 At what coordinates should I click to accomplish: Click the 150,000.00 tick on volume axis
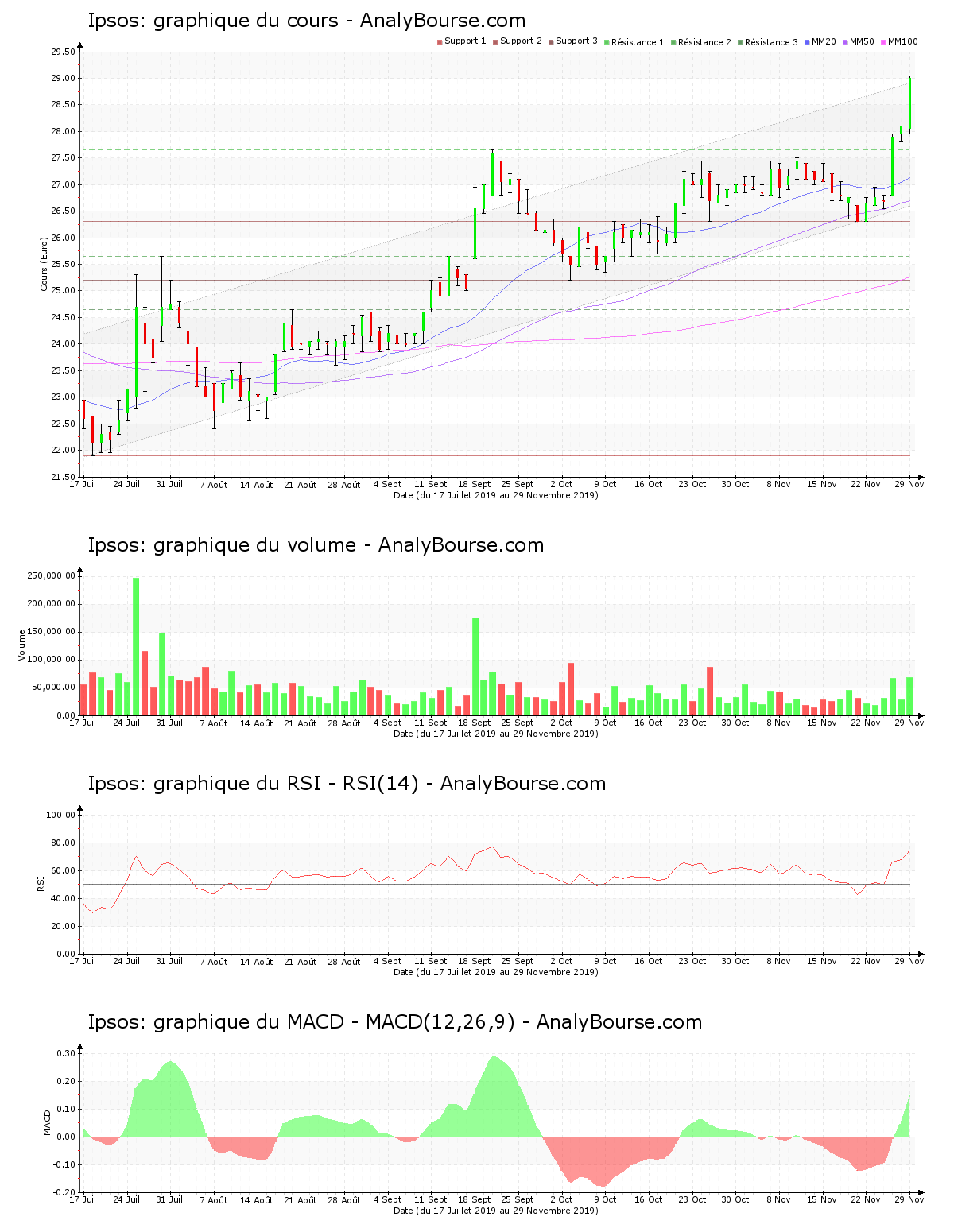tap(52, 632)
